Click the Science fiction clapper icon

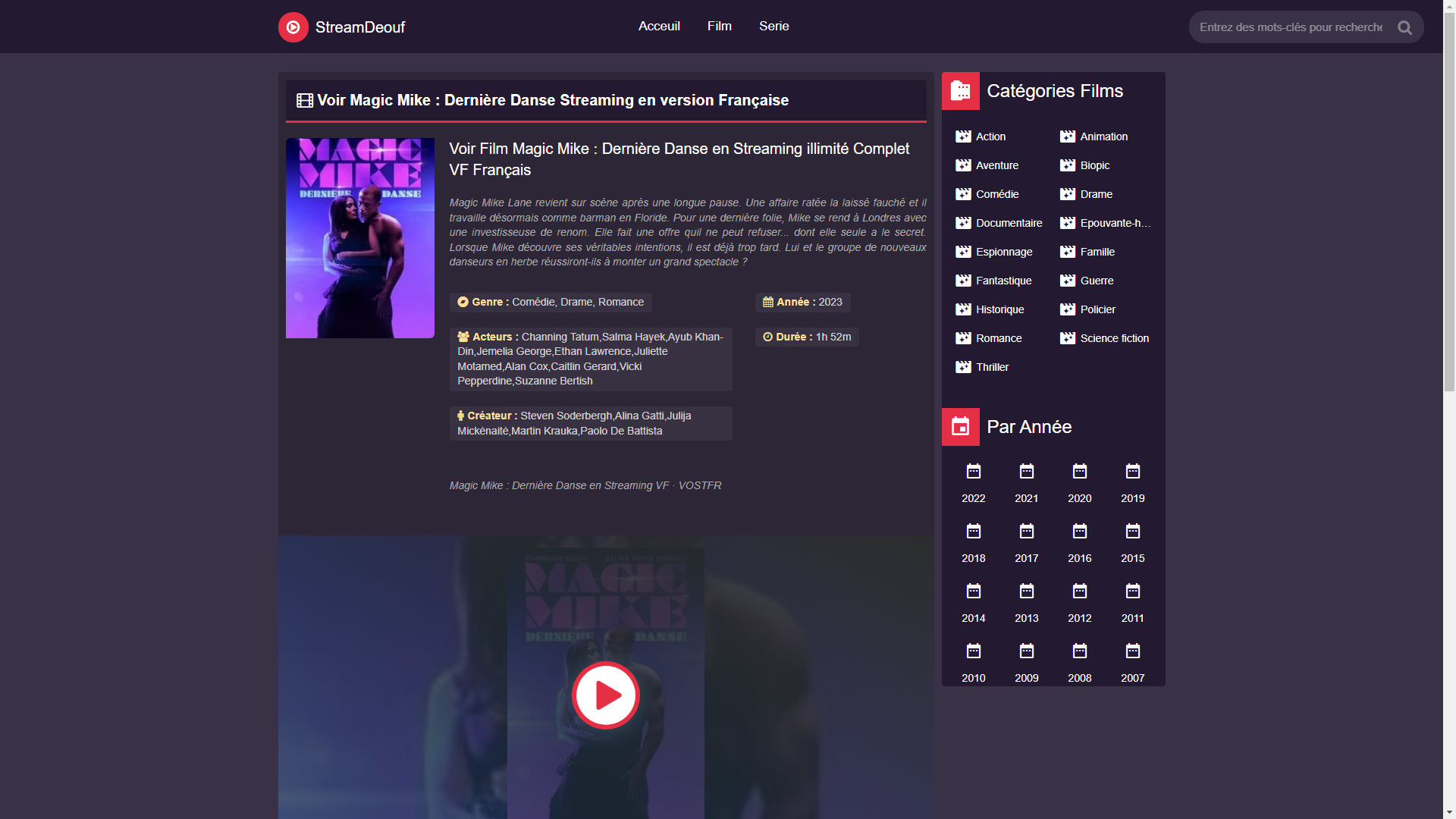point(1068,338)
